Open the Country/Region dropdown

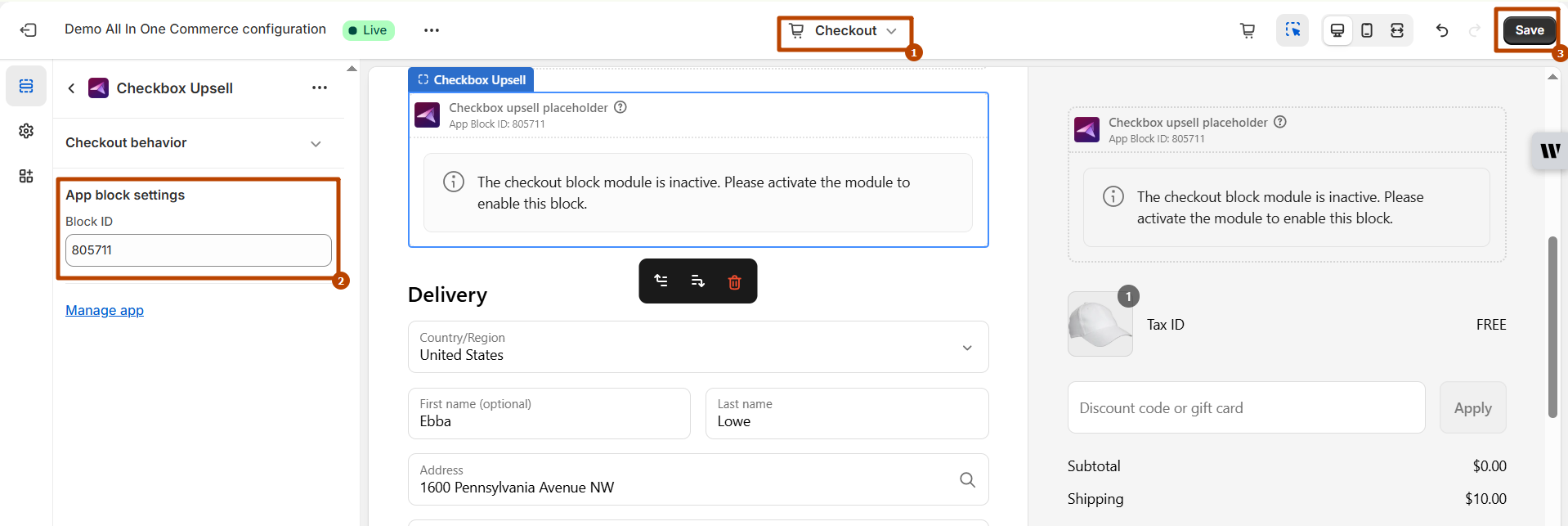tap(697, 347)
